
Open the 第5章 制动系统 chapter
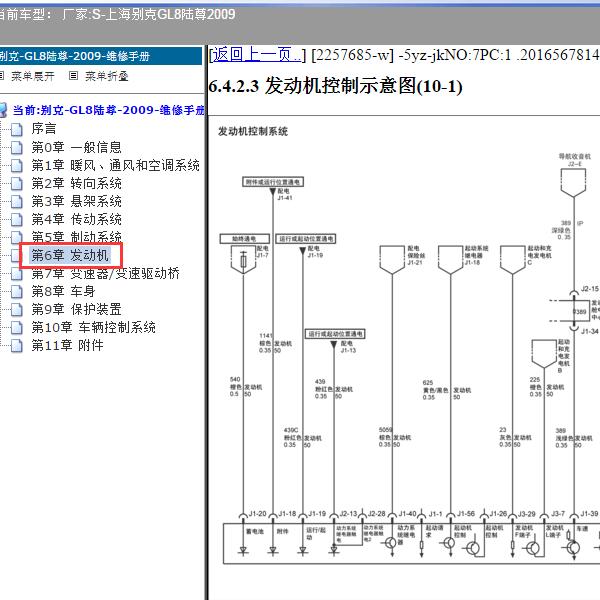click(x=76, y=237)
